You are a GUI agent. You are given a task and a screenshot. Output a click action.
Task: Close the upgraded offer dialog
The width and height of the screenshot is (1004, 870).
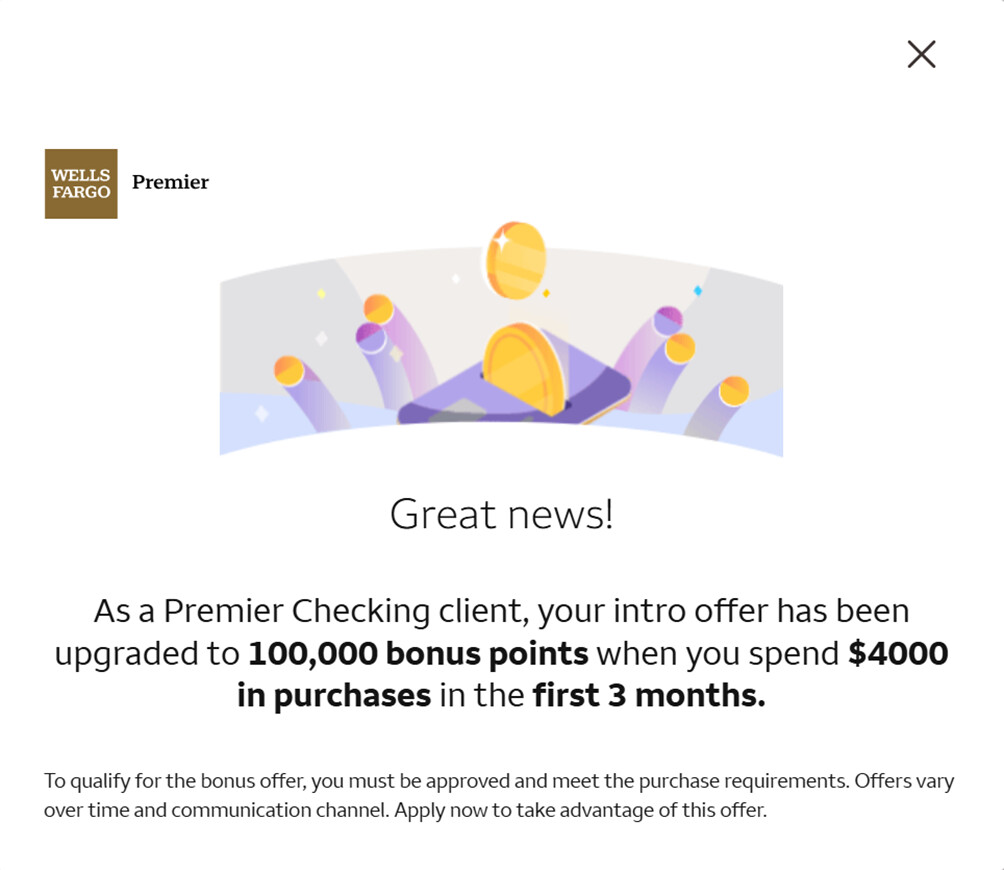921,54
